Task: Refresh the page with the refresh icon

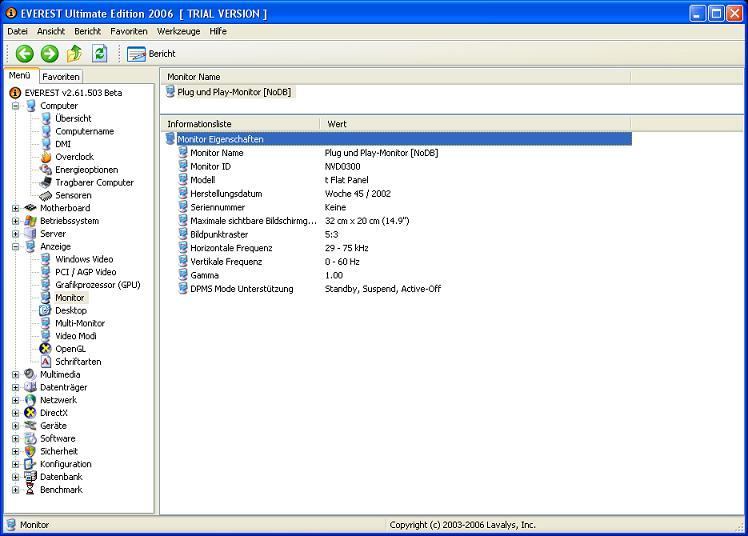Action: (100, 53)
